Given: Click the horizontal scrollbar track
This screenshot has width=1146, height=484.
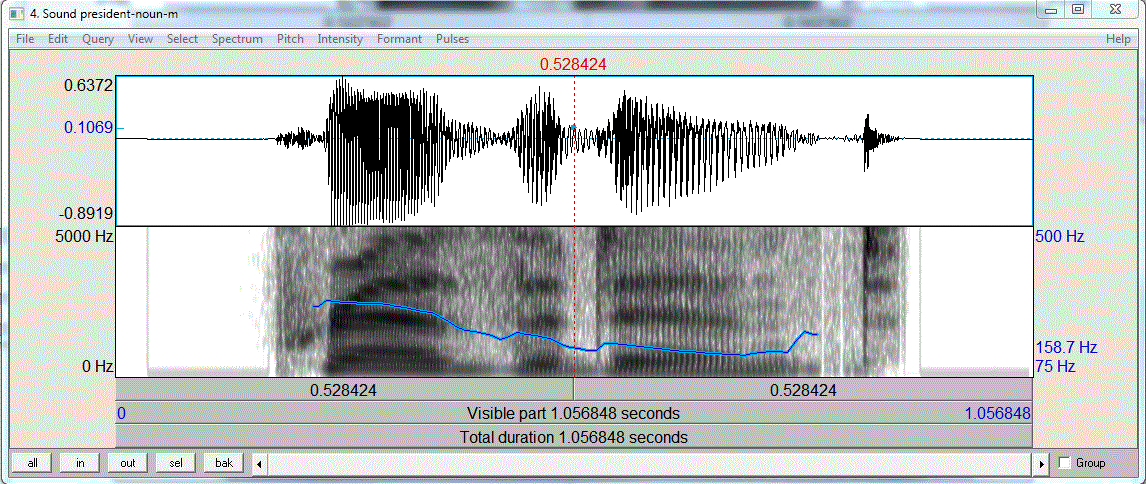Looking at the screenshot, I should (650, 464).
